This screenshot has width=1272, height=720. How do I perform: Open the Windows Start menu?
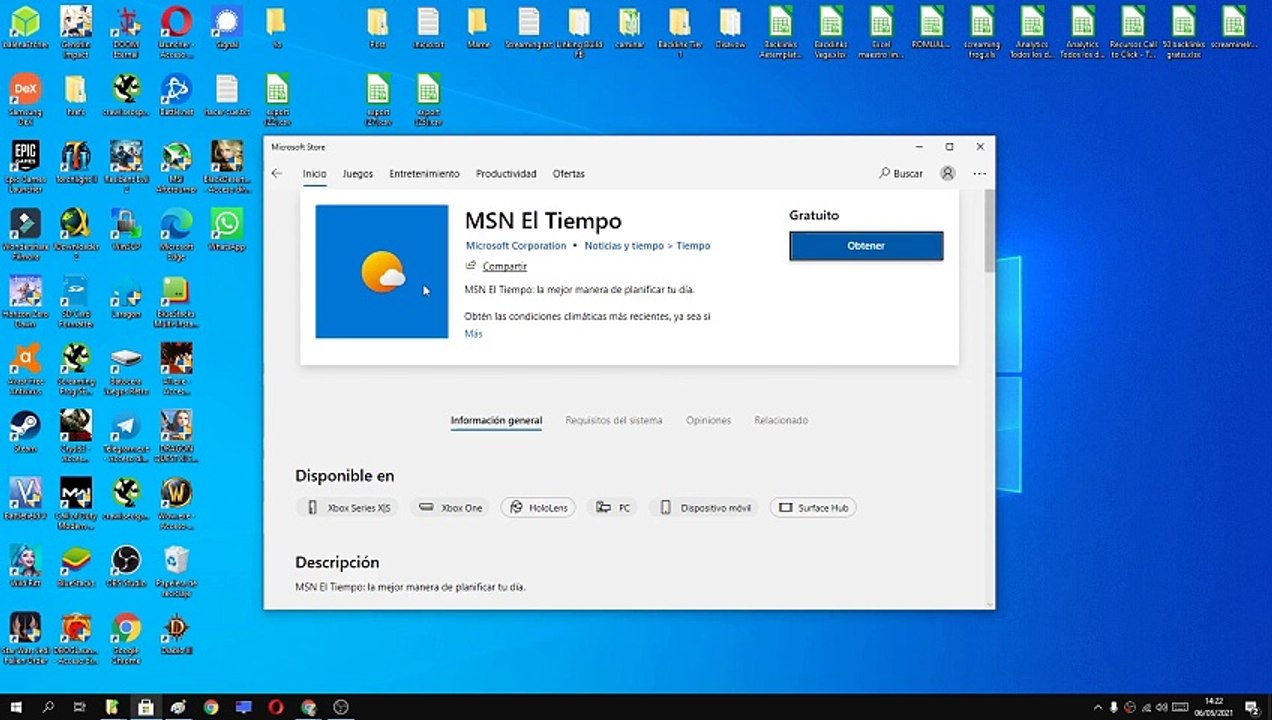[x=16, y=707]
